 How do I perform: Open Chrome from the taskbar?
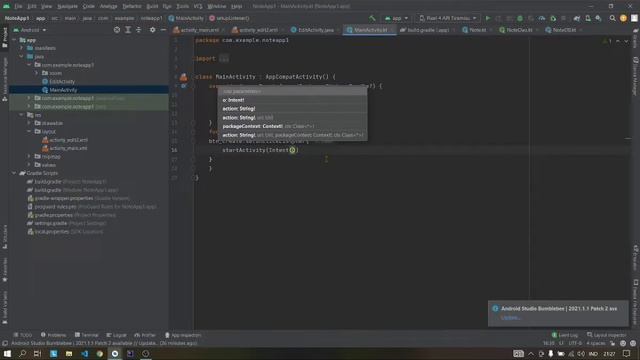[x=100, y=354]
